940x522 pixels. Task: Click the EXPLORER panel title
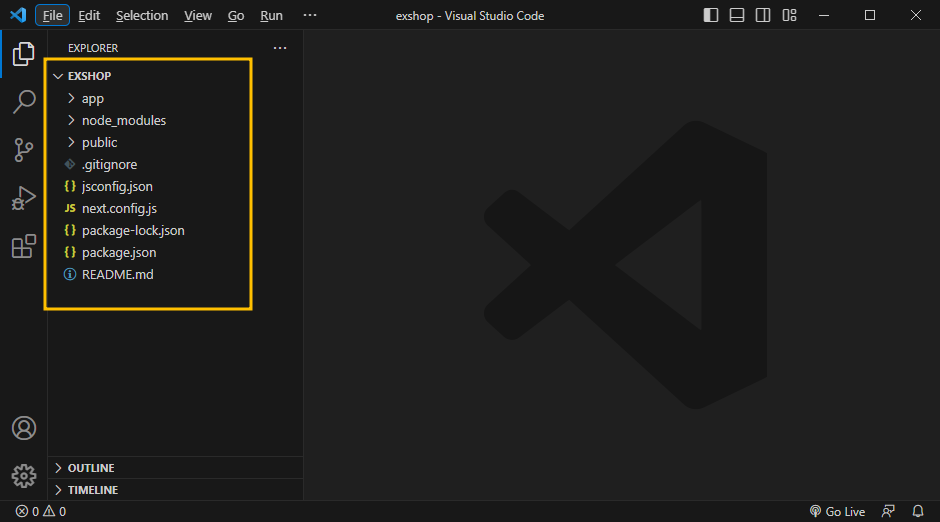pos(93,48)
